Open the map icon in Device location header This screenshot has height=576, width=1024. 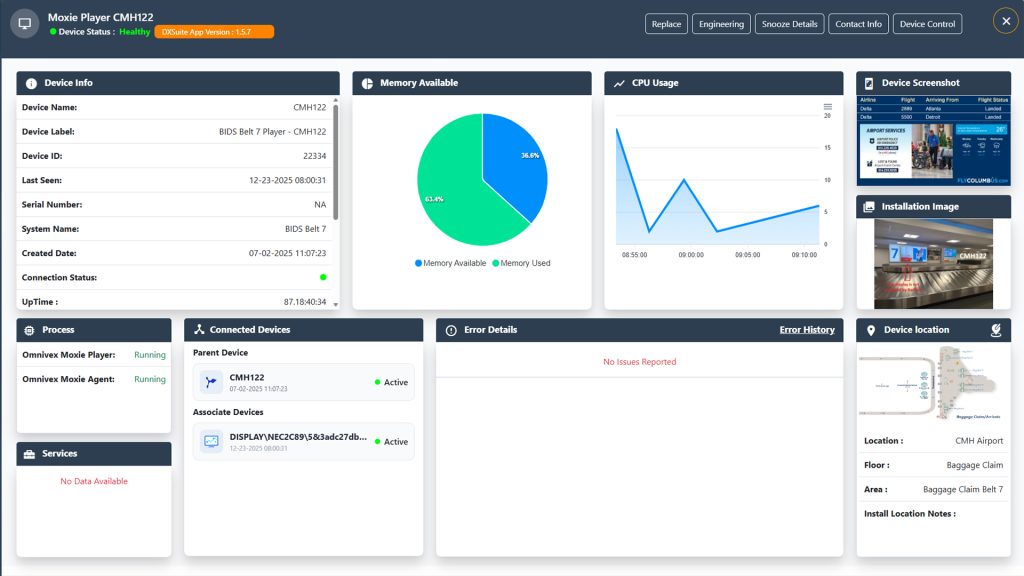tap(995, 329)
